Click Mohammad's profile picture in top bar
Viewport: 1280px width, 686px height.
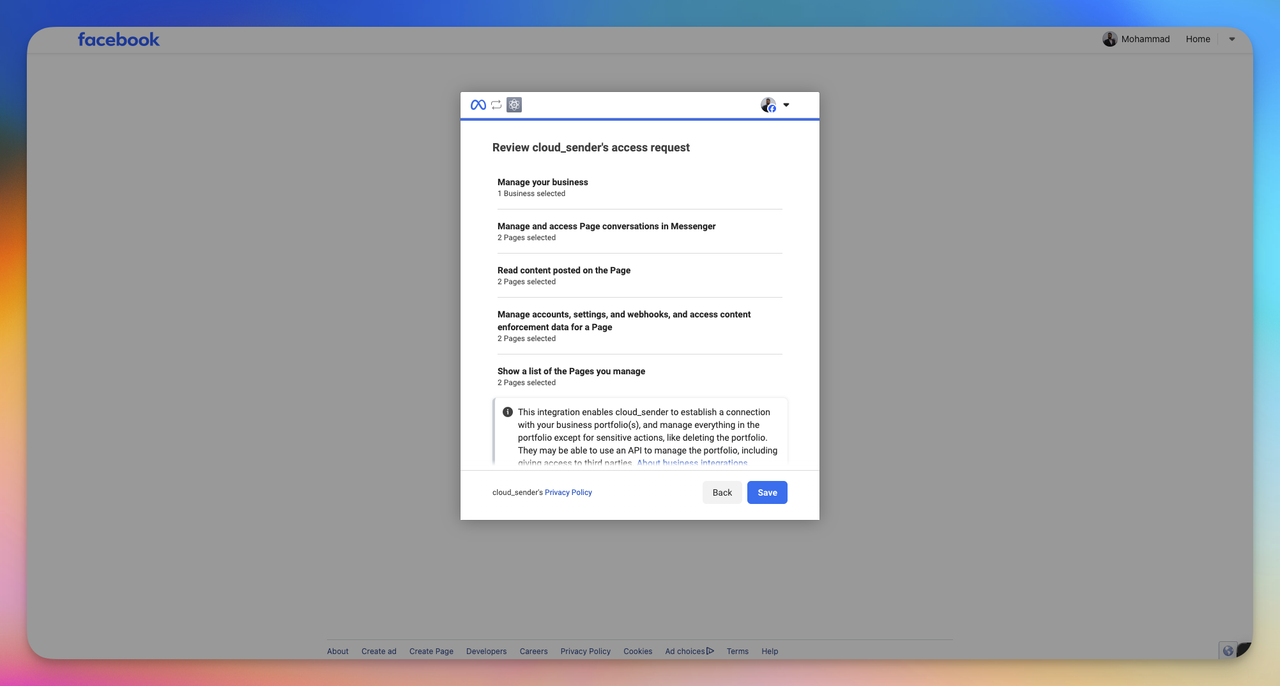(1110, 39)
